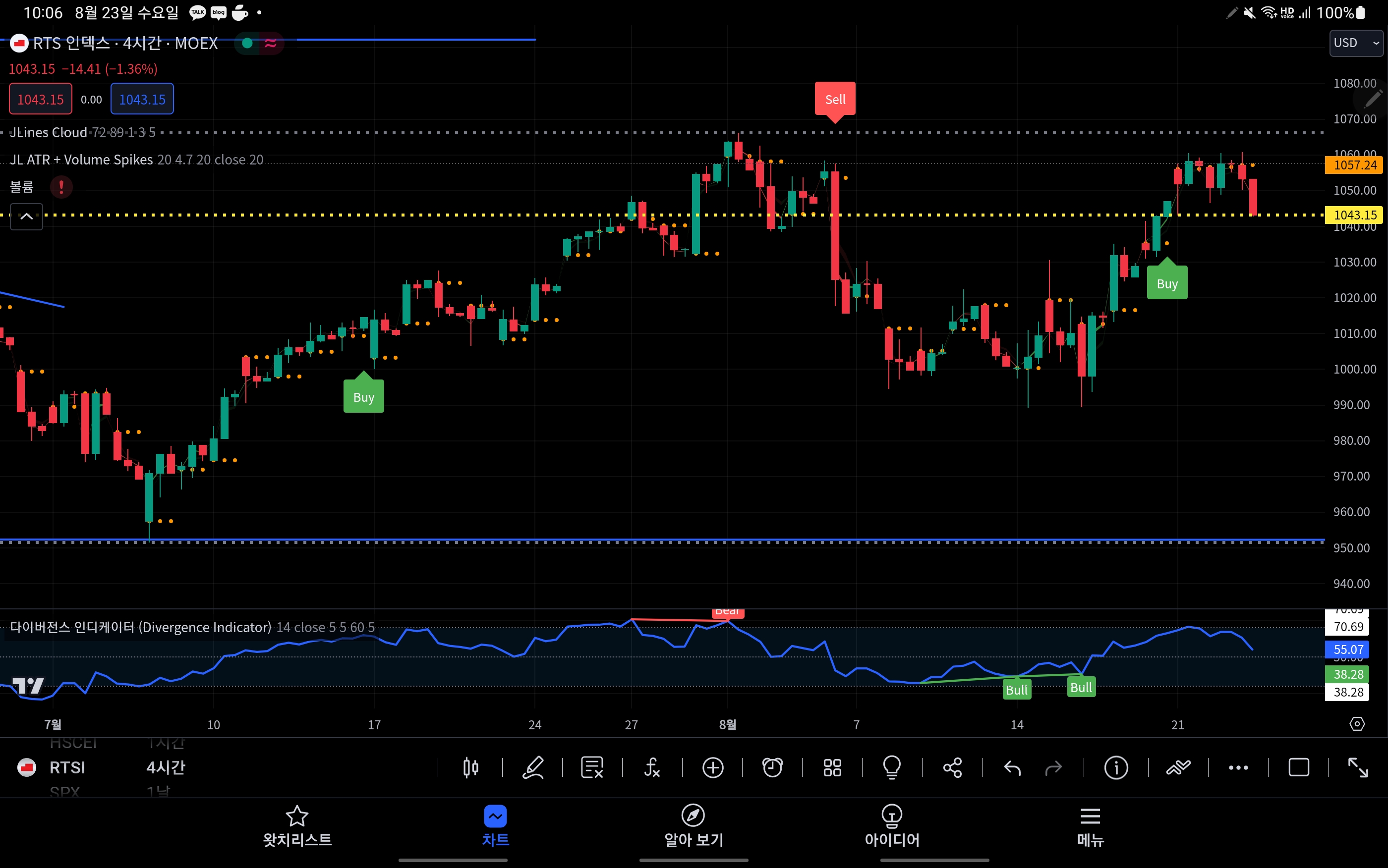Open the alert clock icon

click(772, 767)
